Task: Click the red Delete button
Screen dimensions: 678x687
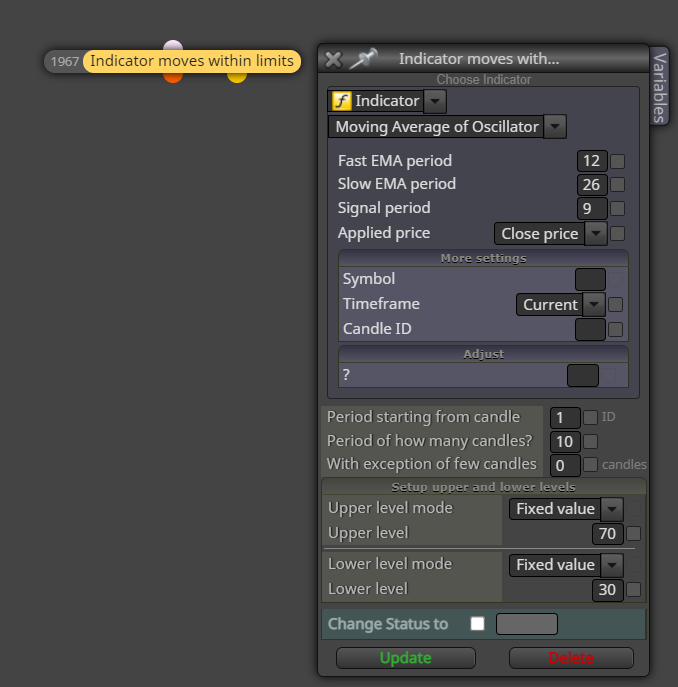Action: pyautogui.click(x=571, y=658)
